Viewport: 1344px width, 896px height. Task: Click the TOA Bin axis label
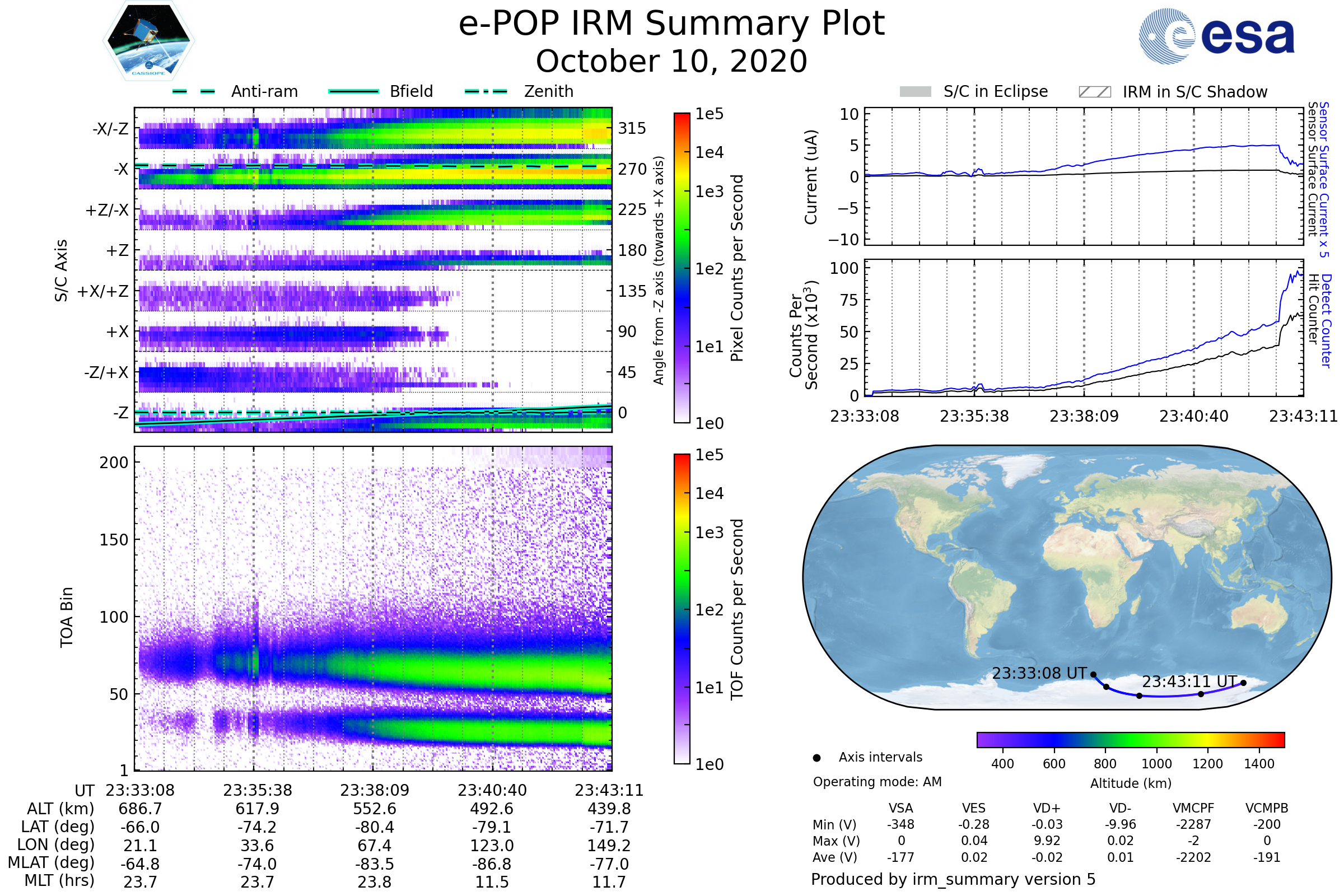67,617
